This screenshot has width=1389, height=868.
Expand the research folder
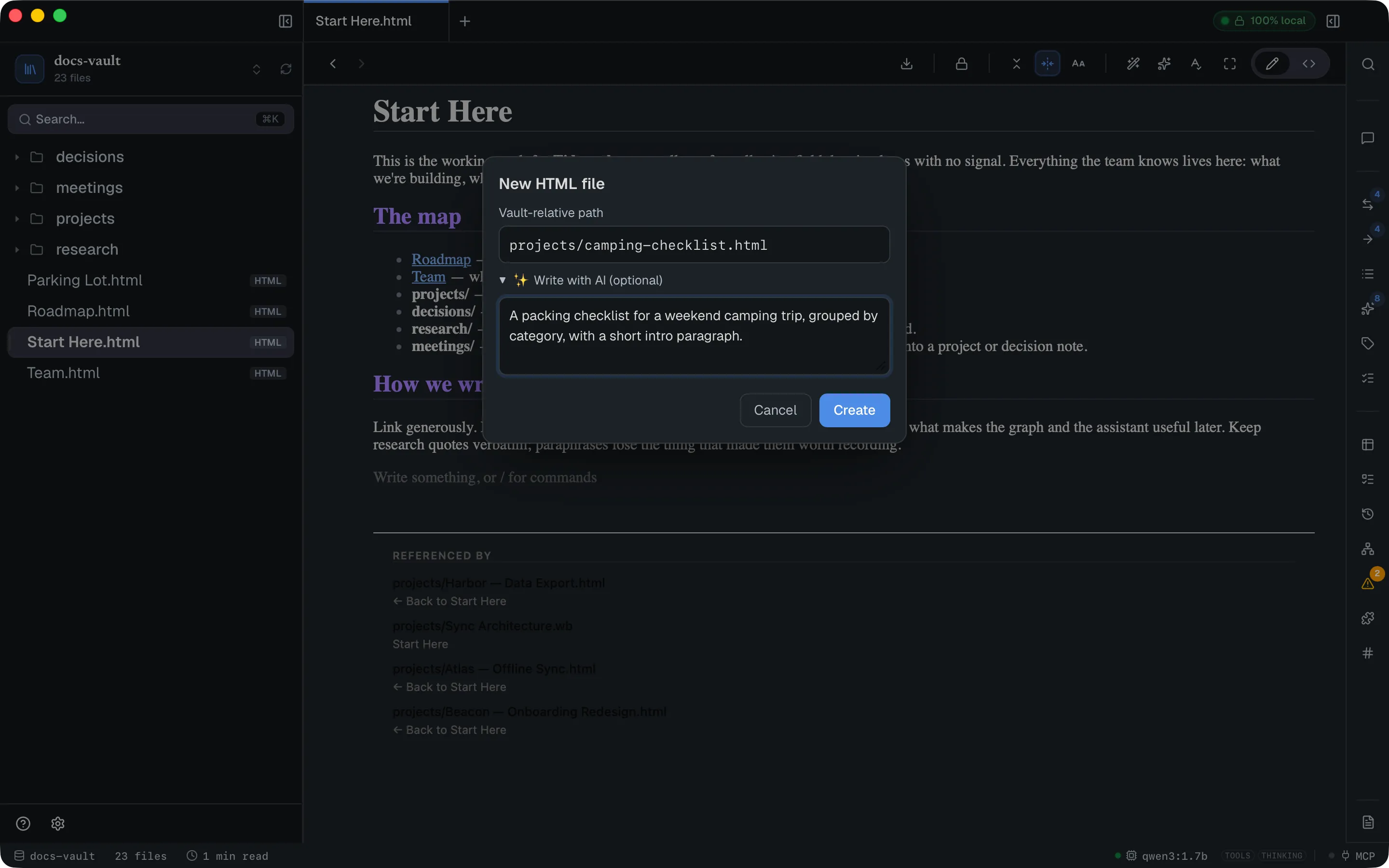[150, 249]
